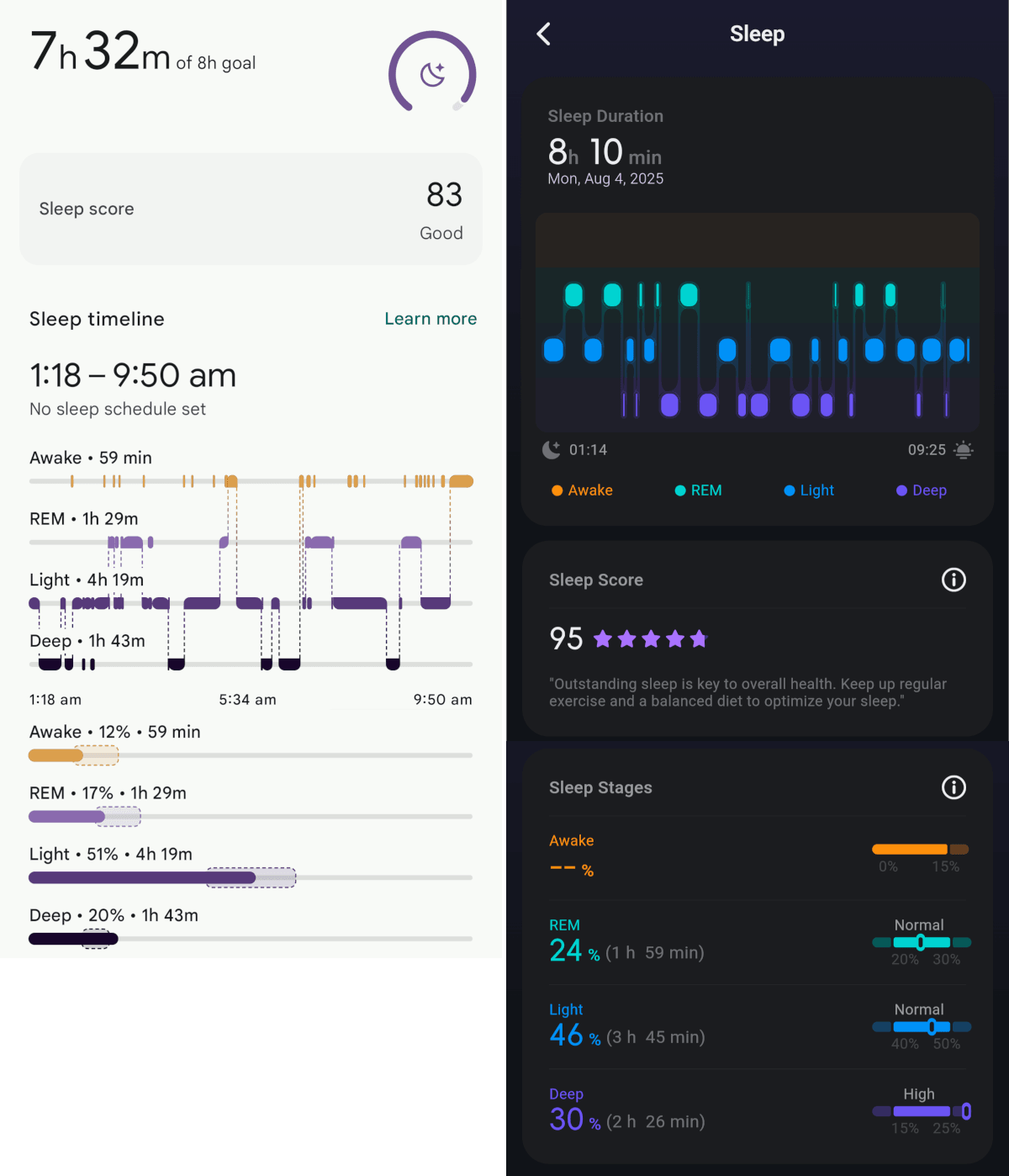This screenshot has width=1009, height=1176.
Task: Open the Sleep Stages info icon
Action: click(x=953, y=787)
